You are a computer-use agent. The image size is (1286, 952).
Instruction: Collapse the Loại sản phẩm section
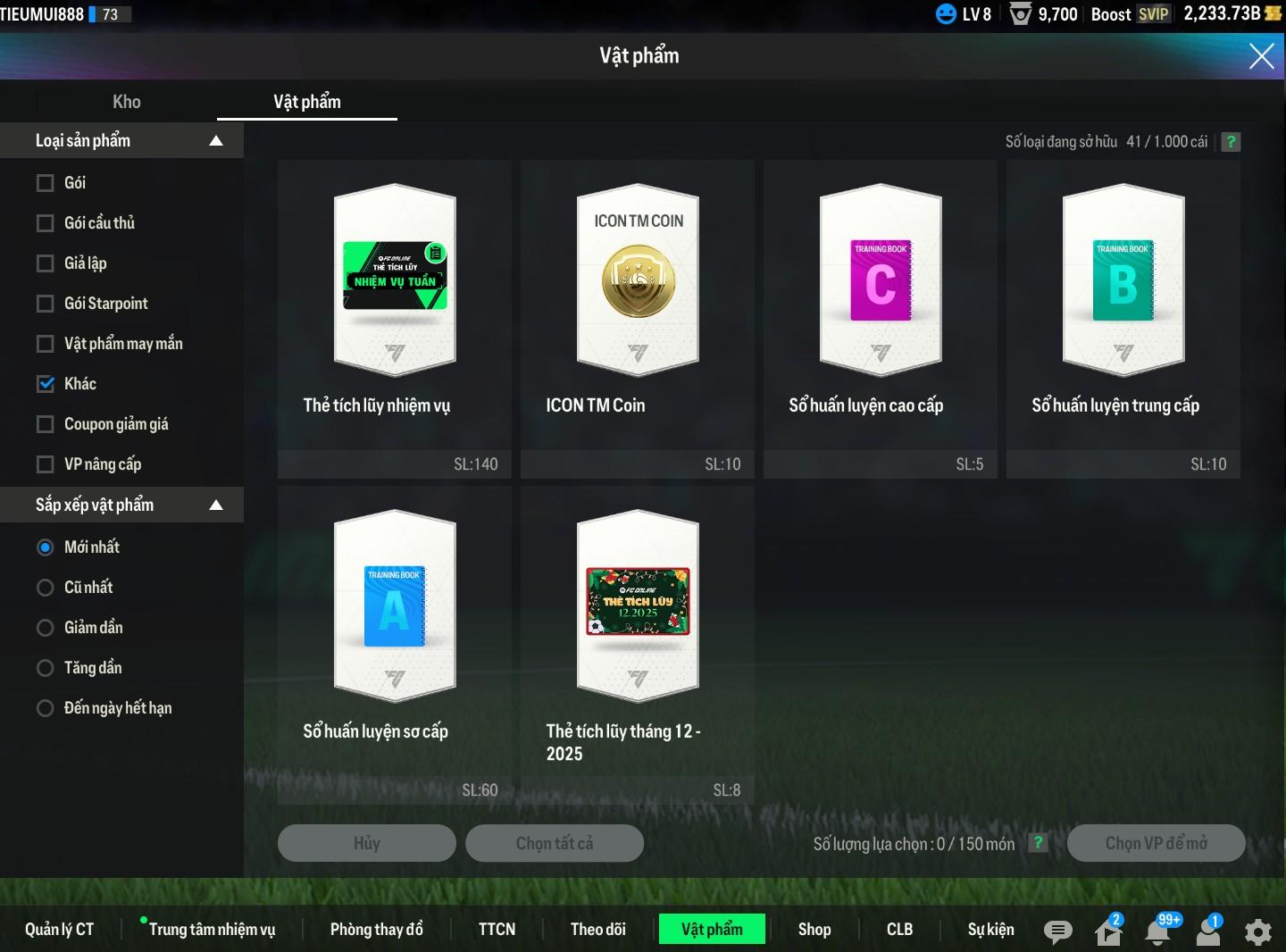(x=215, y=141)
